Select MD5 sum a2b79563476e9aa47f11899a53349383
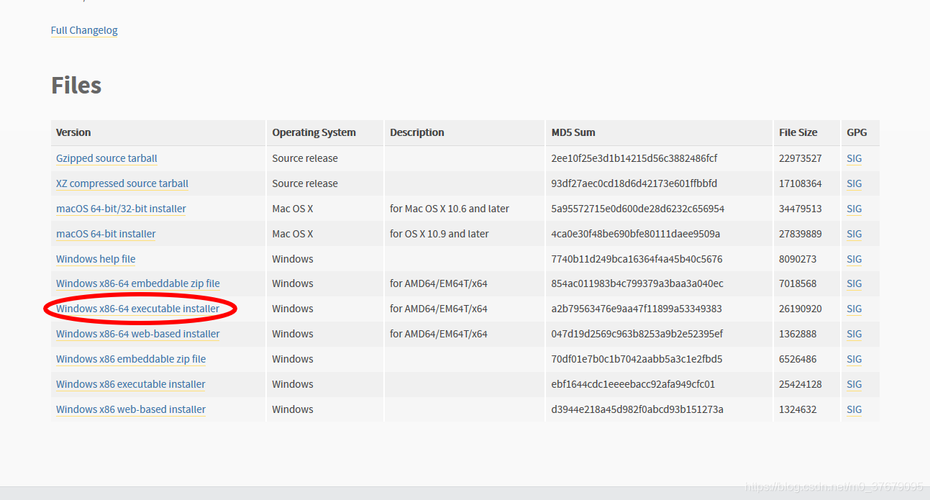This screenshot has width=930, height=500. (636, 308)
